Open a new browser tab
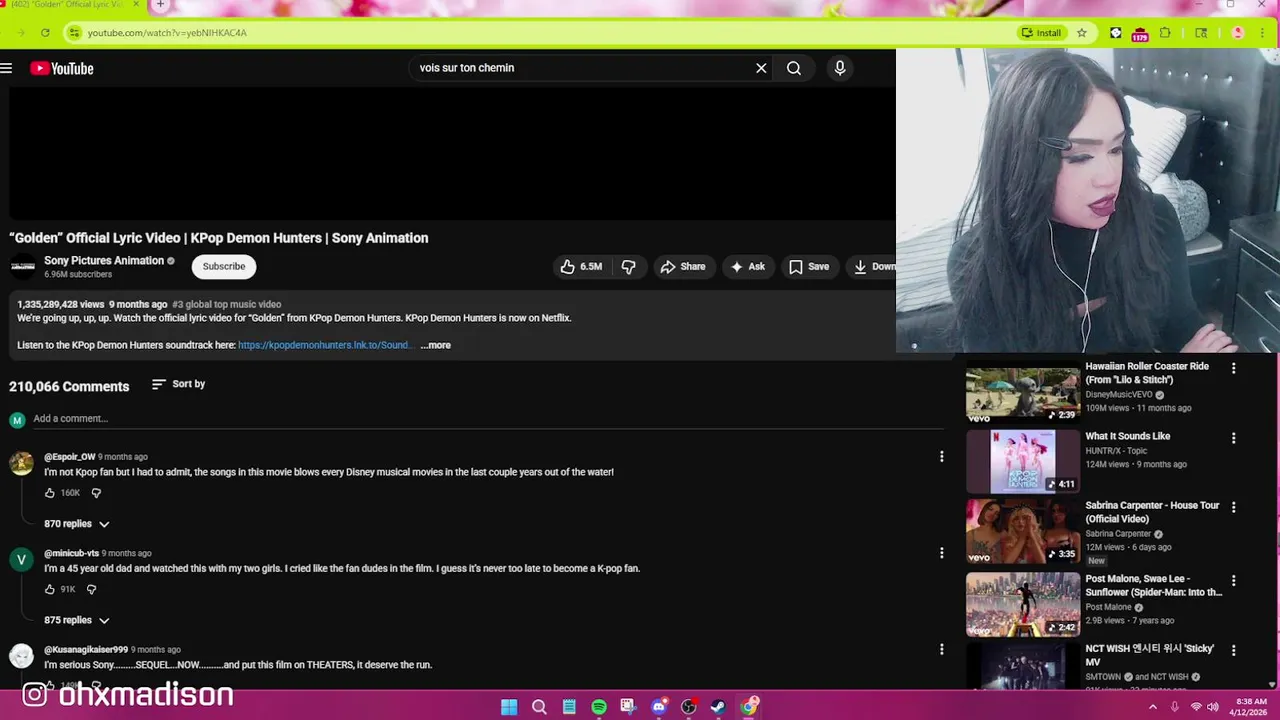The image size is (1280, 720). coord(160,5)
